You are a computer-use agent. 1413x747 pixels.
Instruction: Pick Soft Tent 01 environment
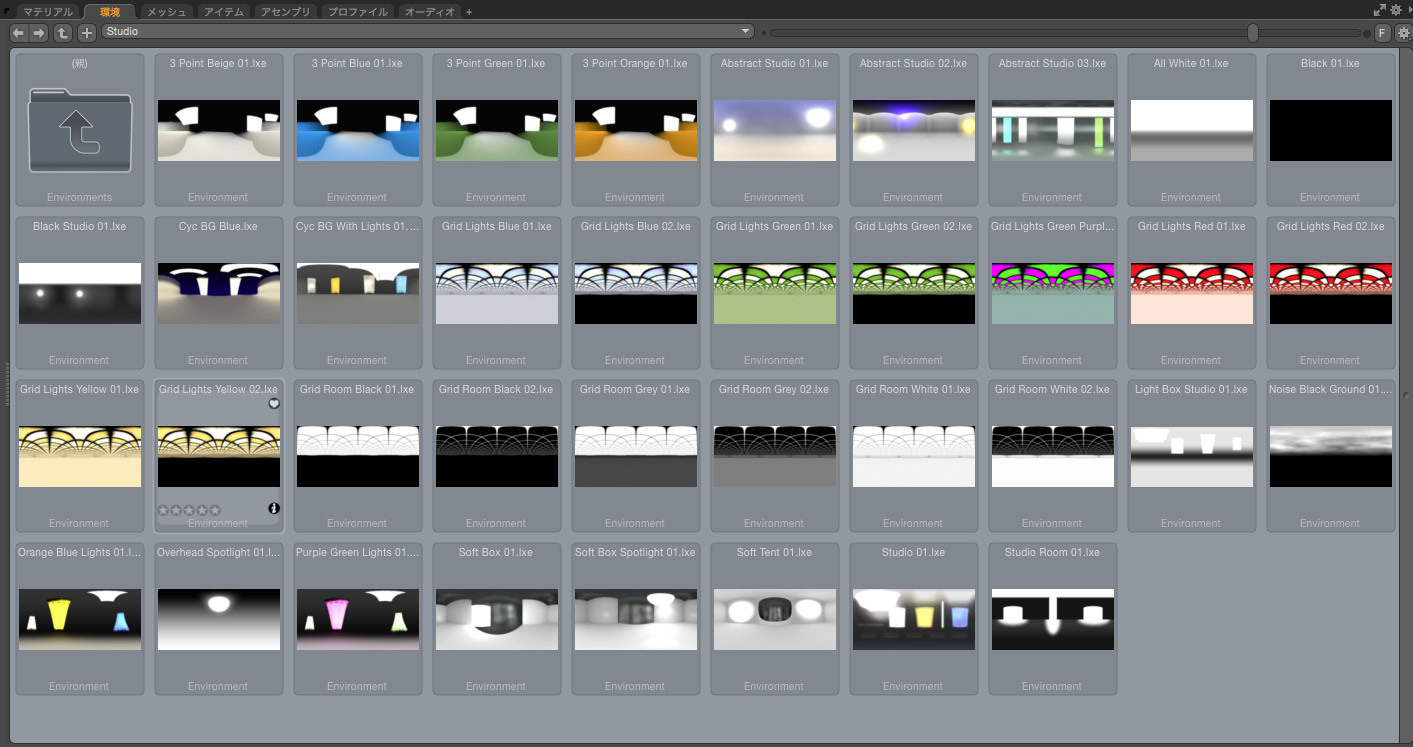click(774, 619)
